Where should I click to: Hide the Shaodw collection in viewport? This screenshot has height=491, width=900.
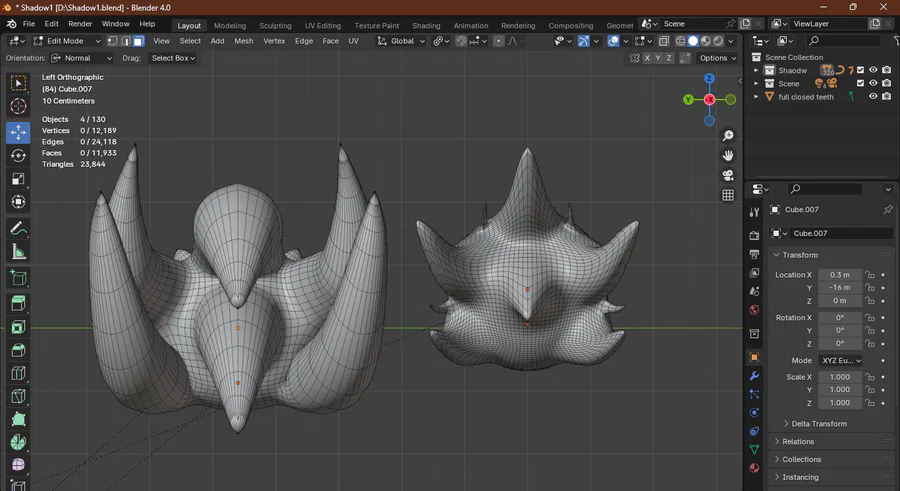[x=873, y=70]
